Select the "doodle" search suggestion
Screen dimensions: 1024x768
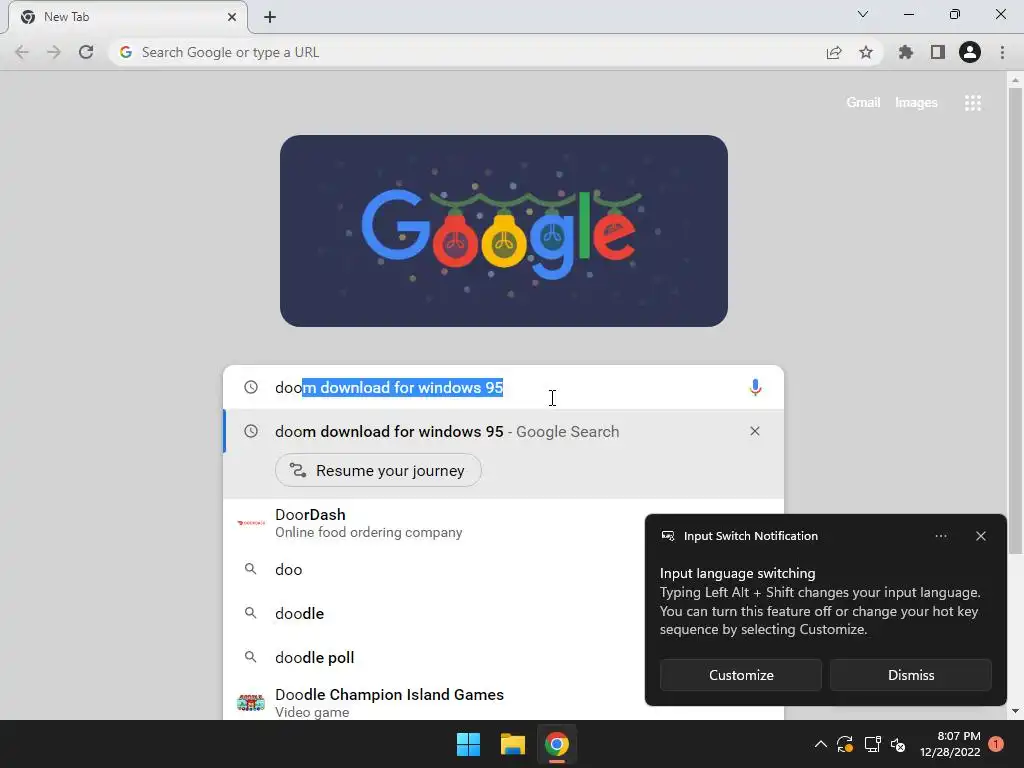[434, 613]
